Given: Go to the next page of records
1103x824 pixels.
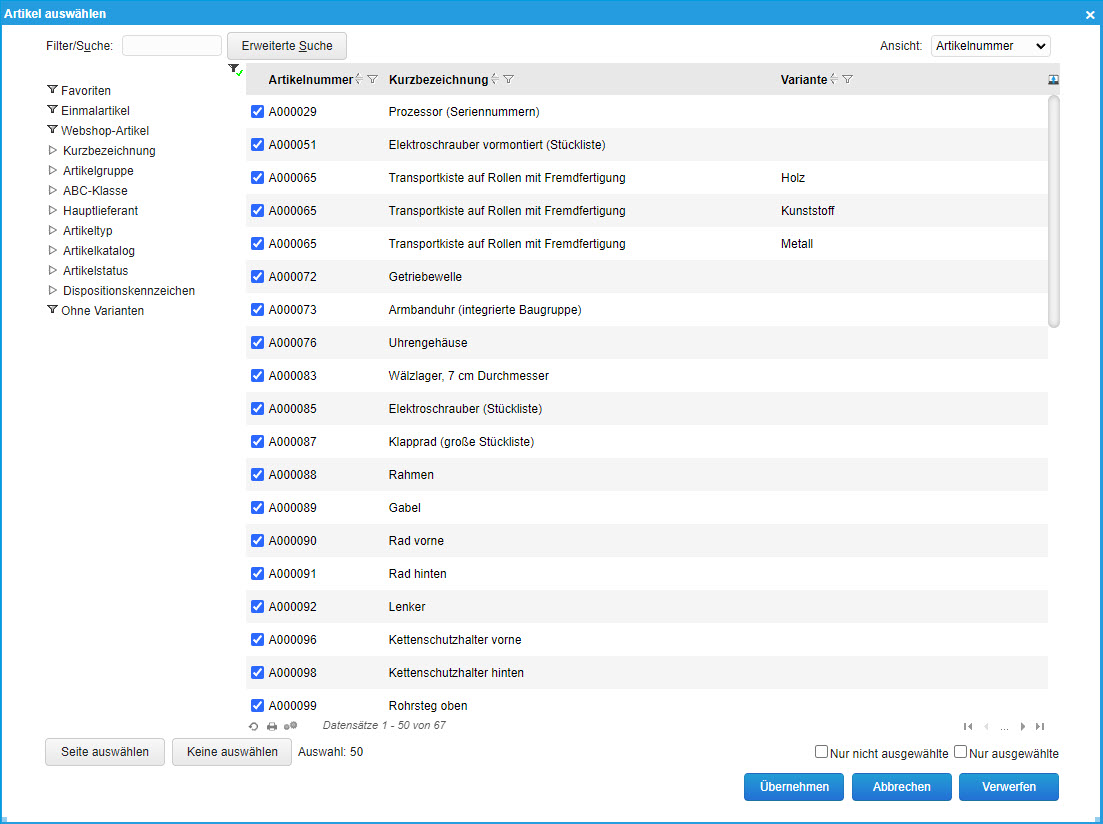Looking at the screenshot, I should tap(1023, 726).
